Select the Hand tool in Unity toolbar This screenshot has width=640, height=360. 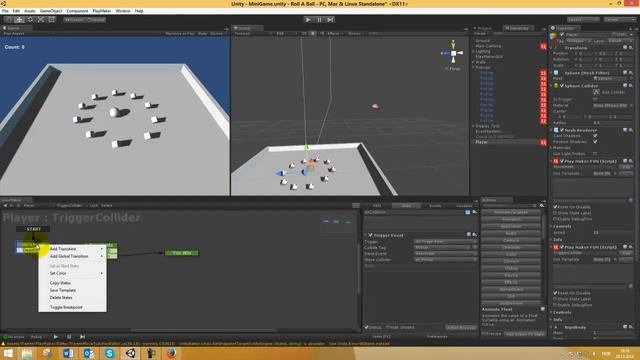(x=9, y=20)
